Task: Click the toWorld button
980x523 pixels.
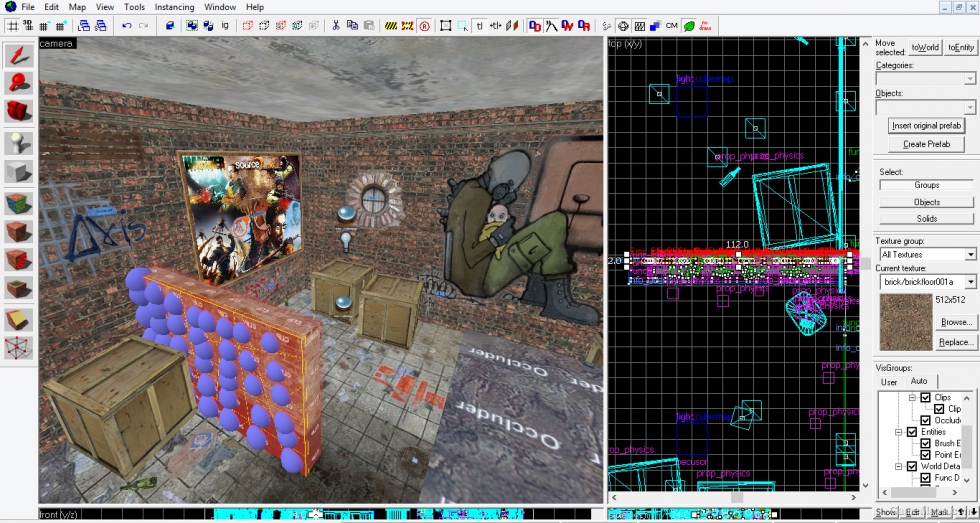Action: (925, 47)
